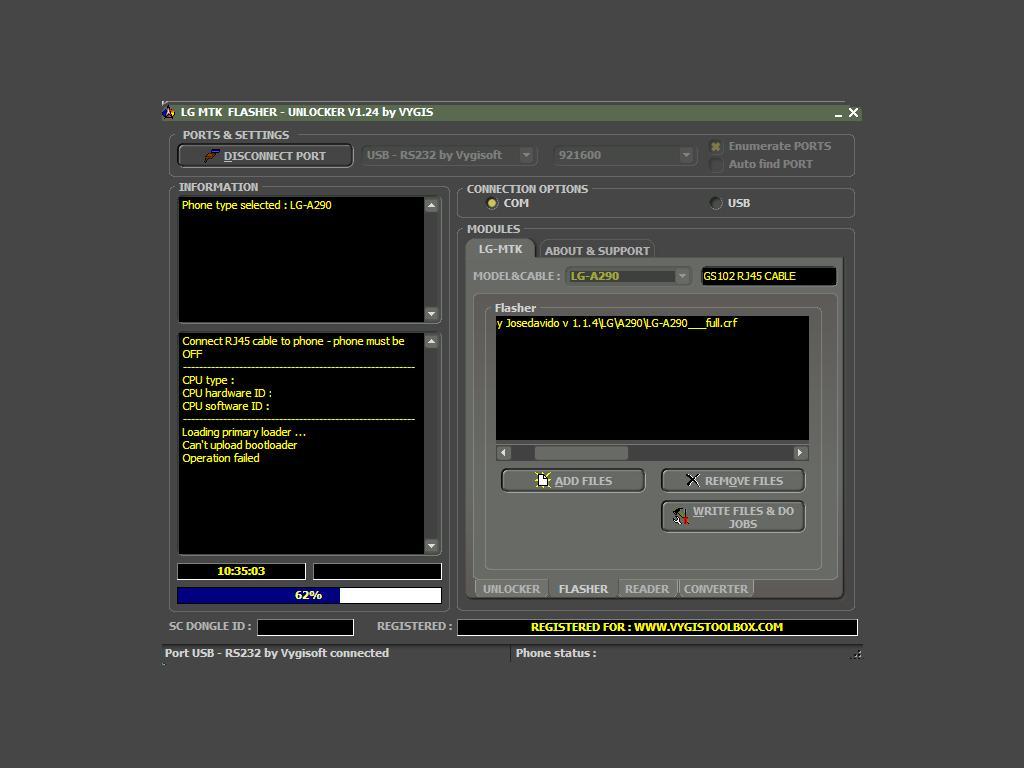The height and width of the screenshot is (768, 1024).
Task: Click the 'Phone status :' status bar entry
Action: click(556, 653)
